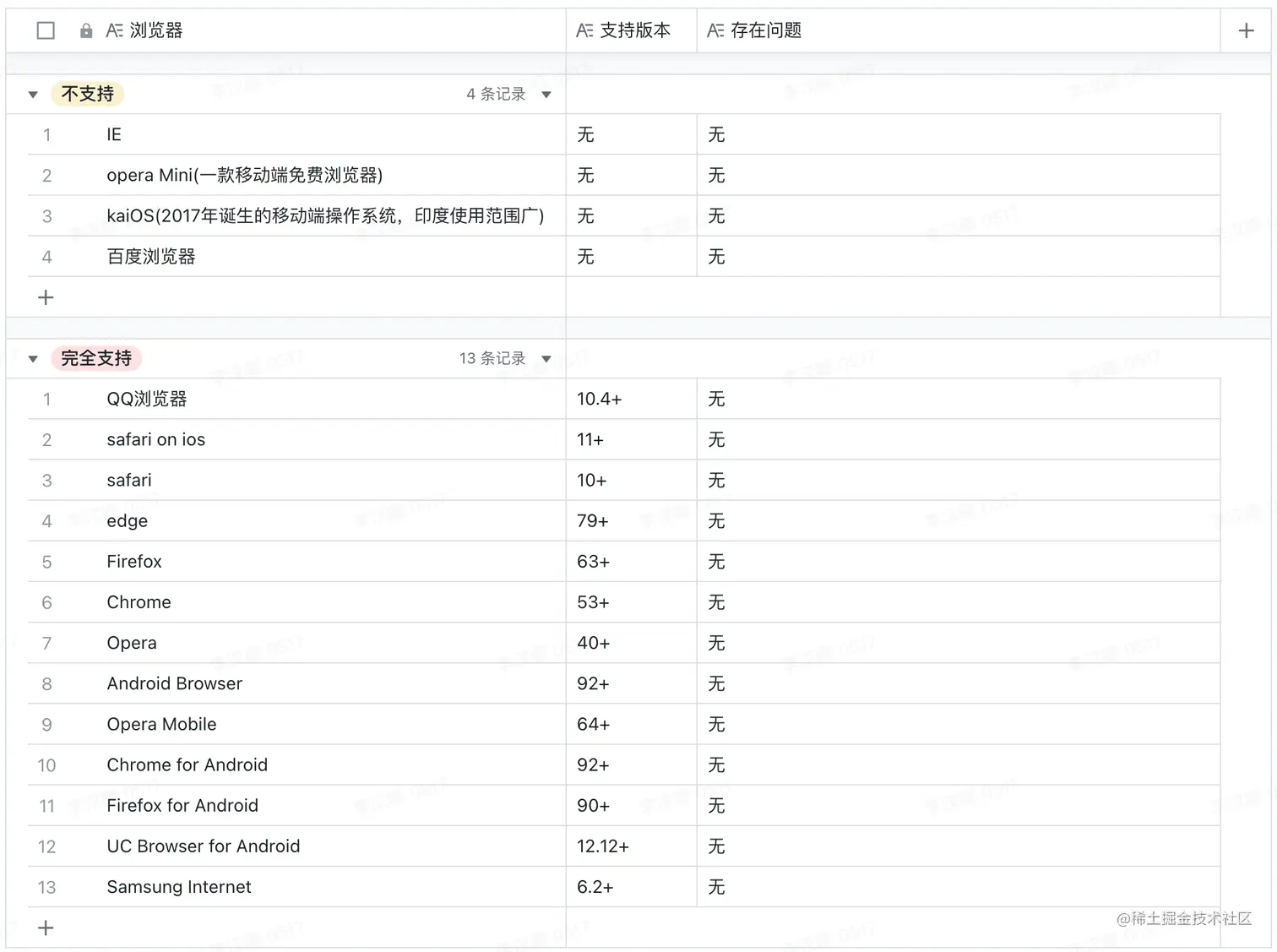Image resolution: width=1277 pixels, height=952 pixels.
Task: Click the 不支持 group tag
Action: [88, 94]
